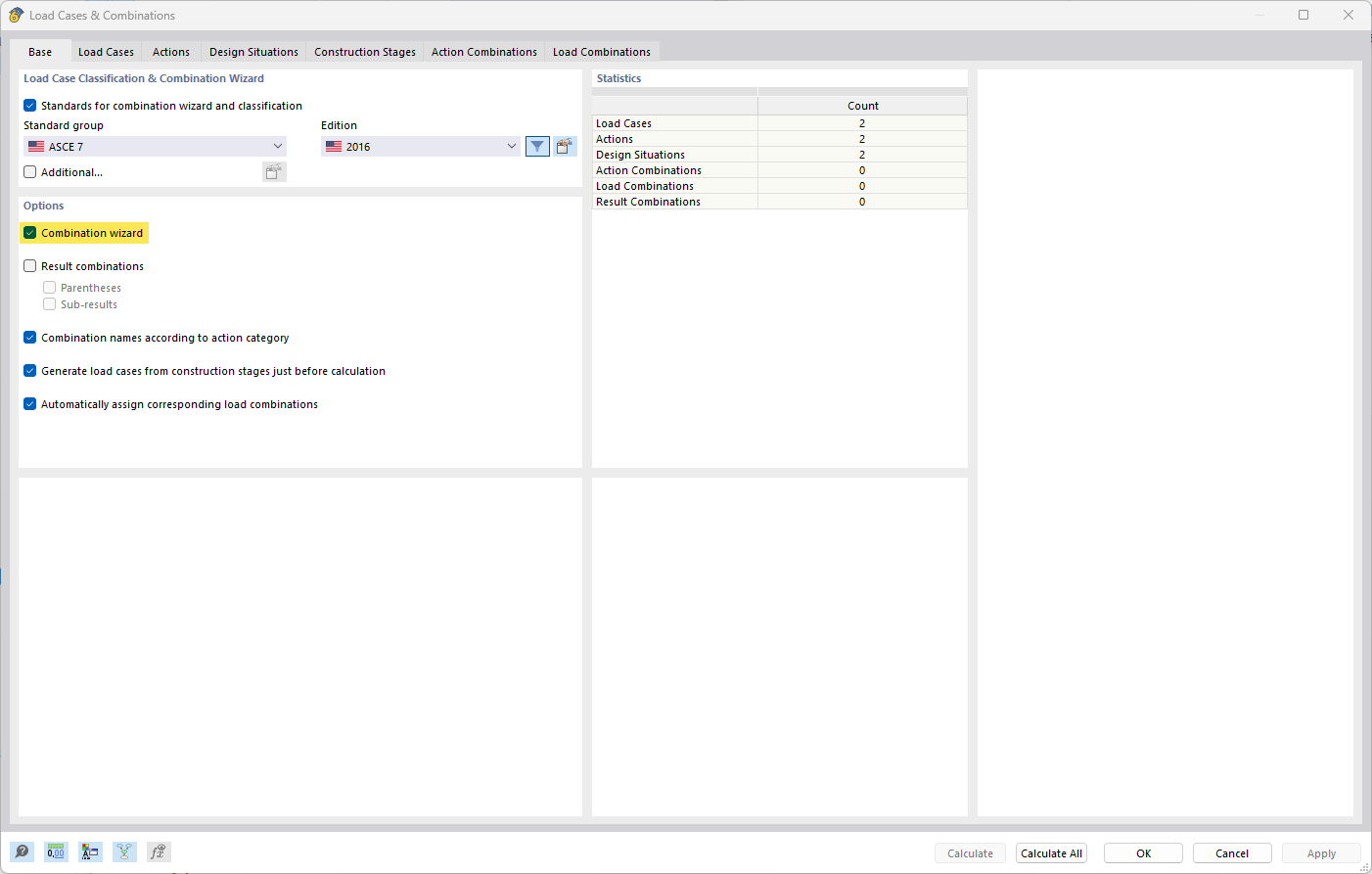This screenshot has width=1372, height=874.
Task: Open the fx formula editor icon
Action: point(158,851)
